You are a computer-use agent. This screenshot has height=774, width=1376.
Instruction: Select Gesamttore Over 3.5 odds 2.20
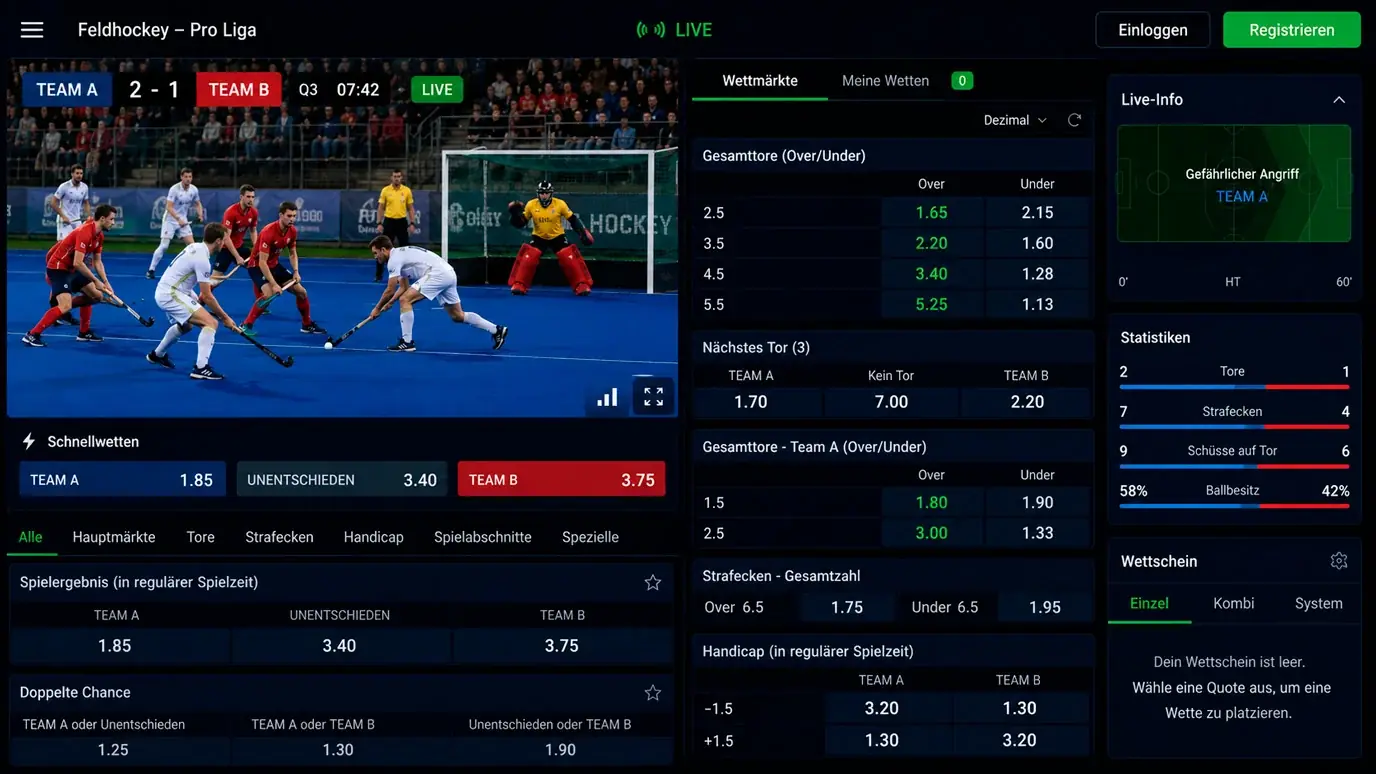pos(932,243)
